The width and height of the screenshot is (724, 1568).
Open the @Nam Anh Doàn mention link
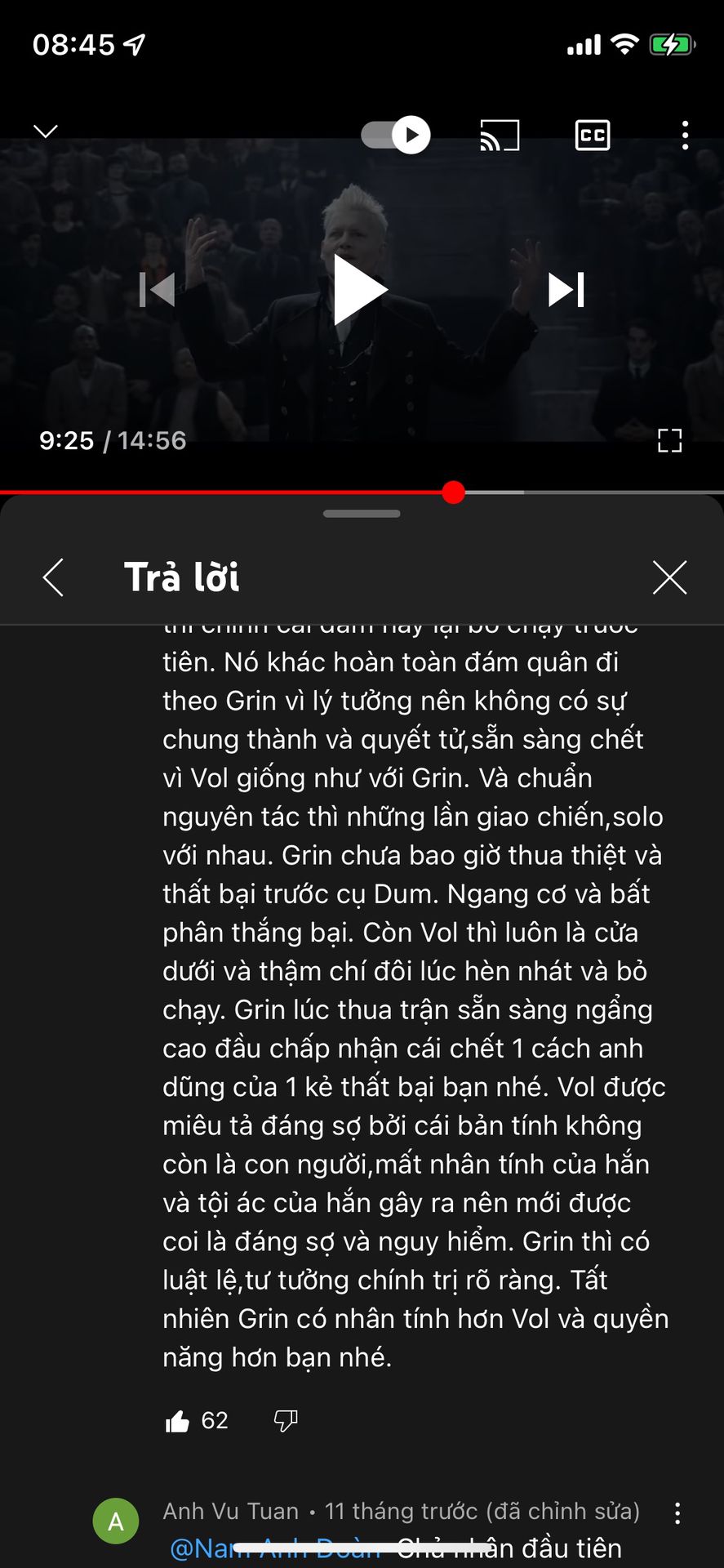(275, 1548)
